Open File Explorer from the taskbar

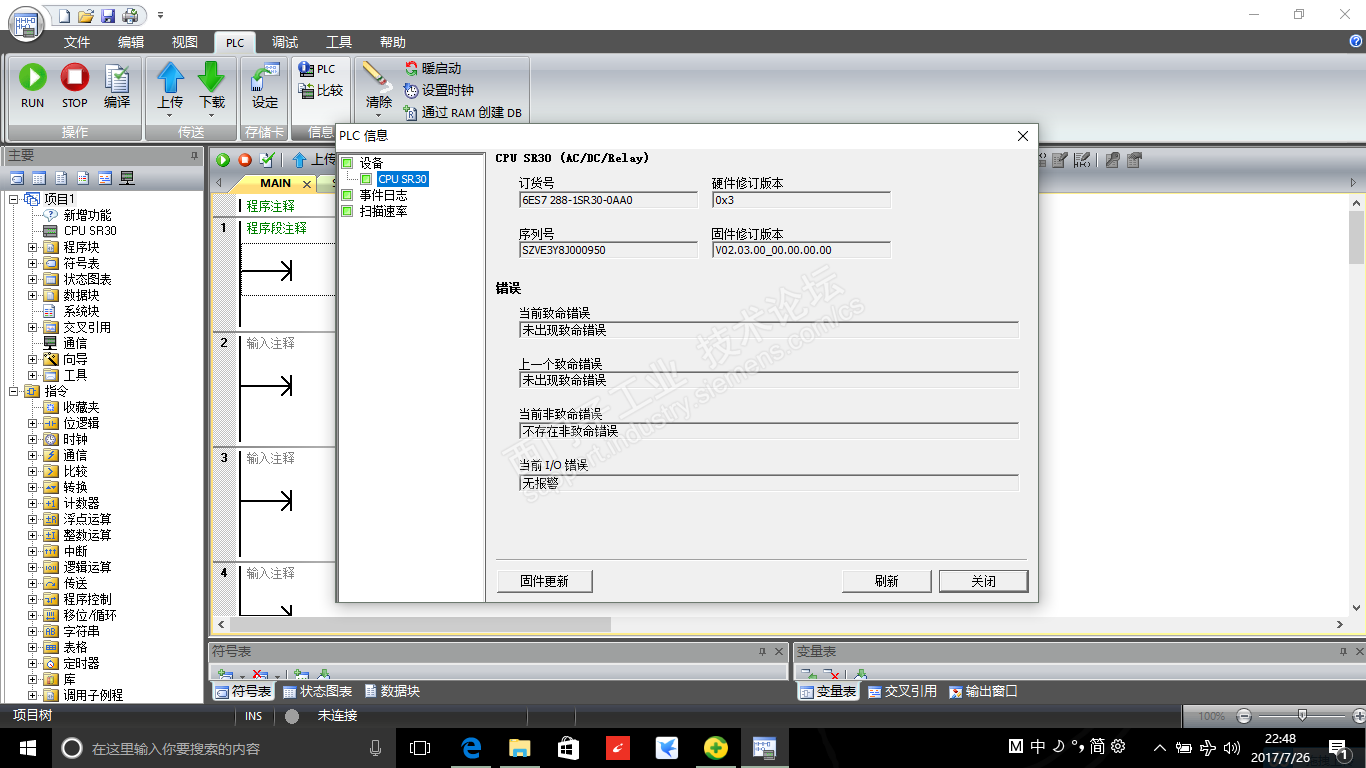tap(520, 748)
